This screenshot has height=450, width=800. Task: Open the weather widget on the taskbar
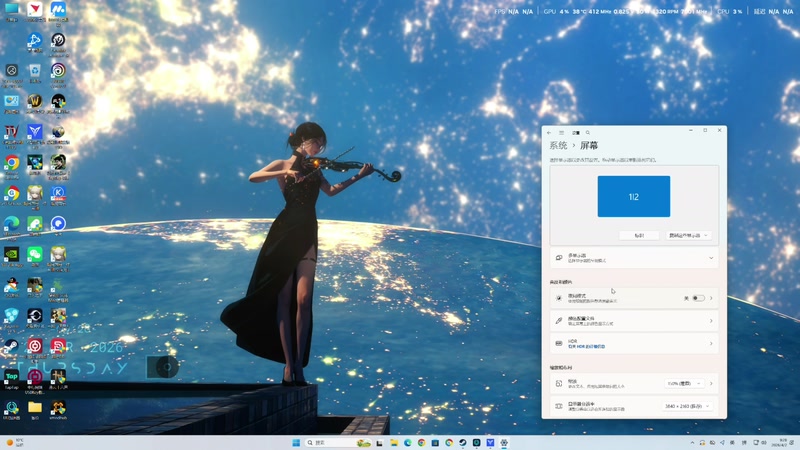tap(15, 443)
